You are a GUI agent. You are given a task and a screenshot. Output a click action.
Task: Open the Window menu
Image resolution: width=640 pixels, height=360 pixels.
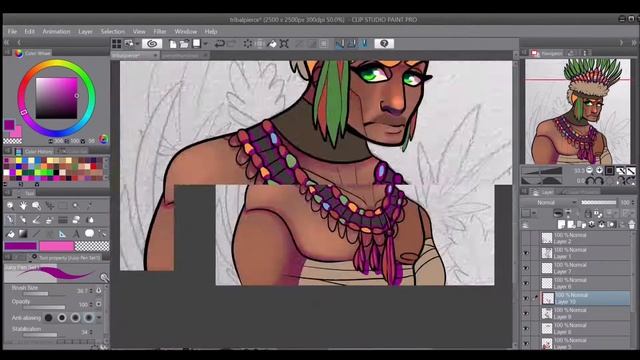(185, 31)
